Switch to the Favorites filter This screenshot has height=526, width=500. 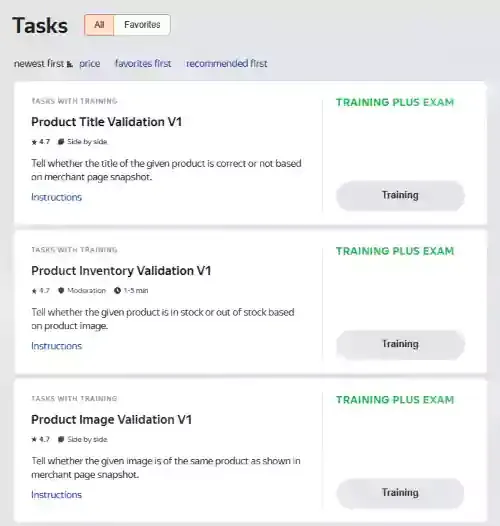point(142,24)
